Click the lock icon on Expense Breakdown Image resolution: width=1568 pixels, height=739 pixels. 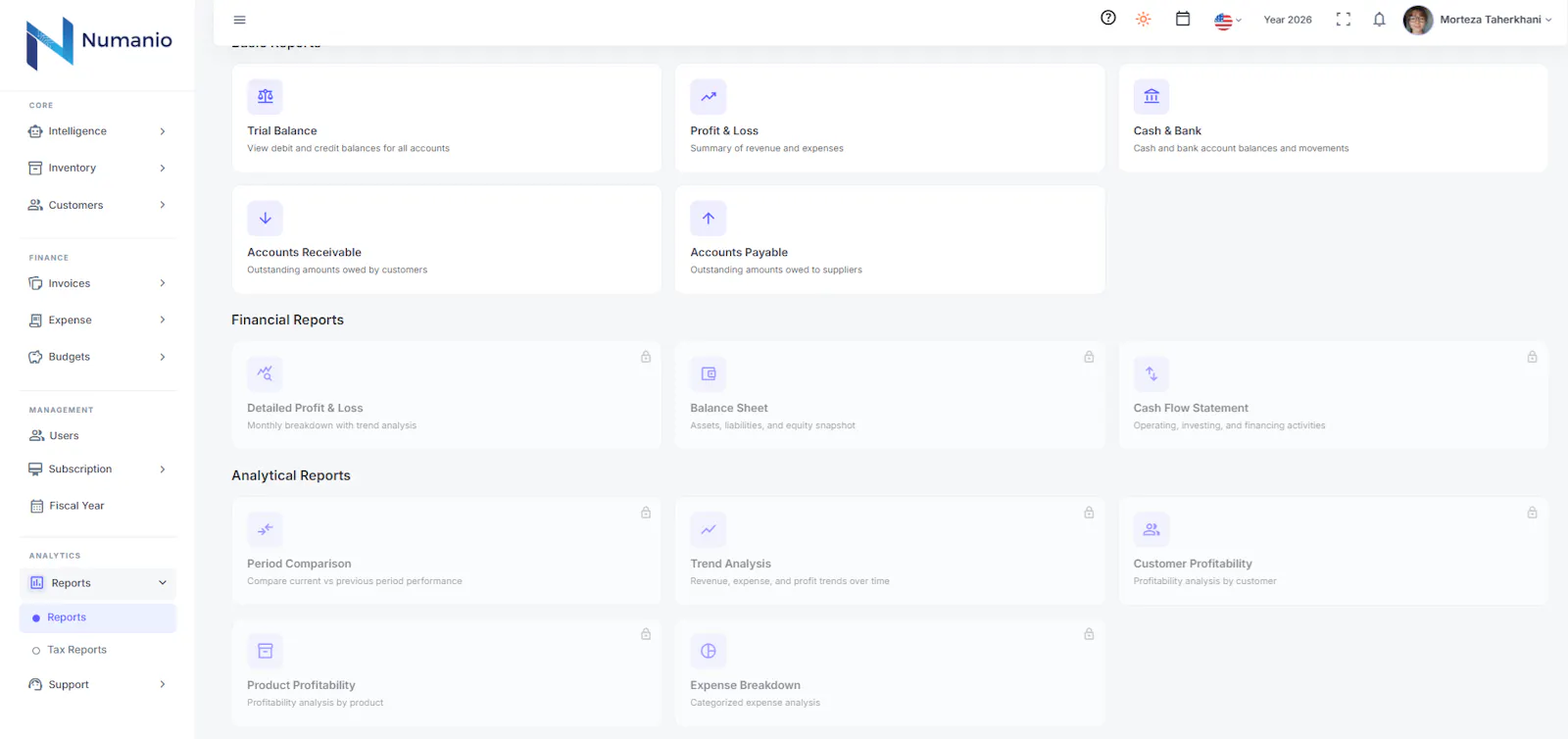click(x=1089, y=634)
